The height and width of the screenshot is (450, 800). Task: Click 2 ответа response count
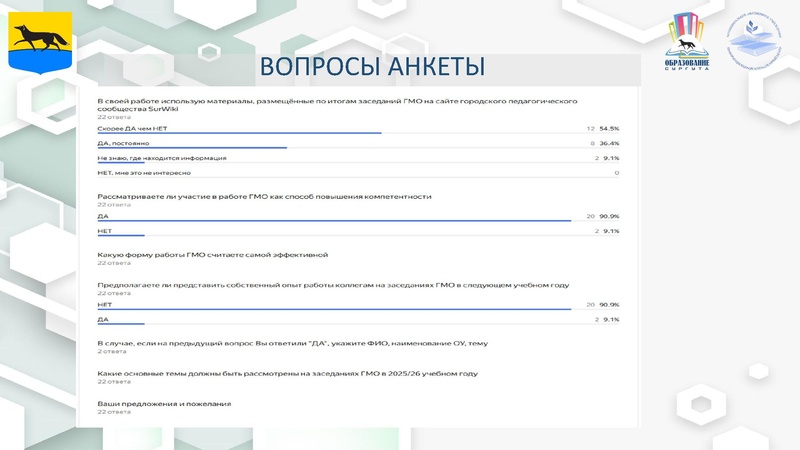tap(112, 352)
